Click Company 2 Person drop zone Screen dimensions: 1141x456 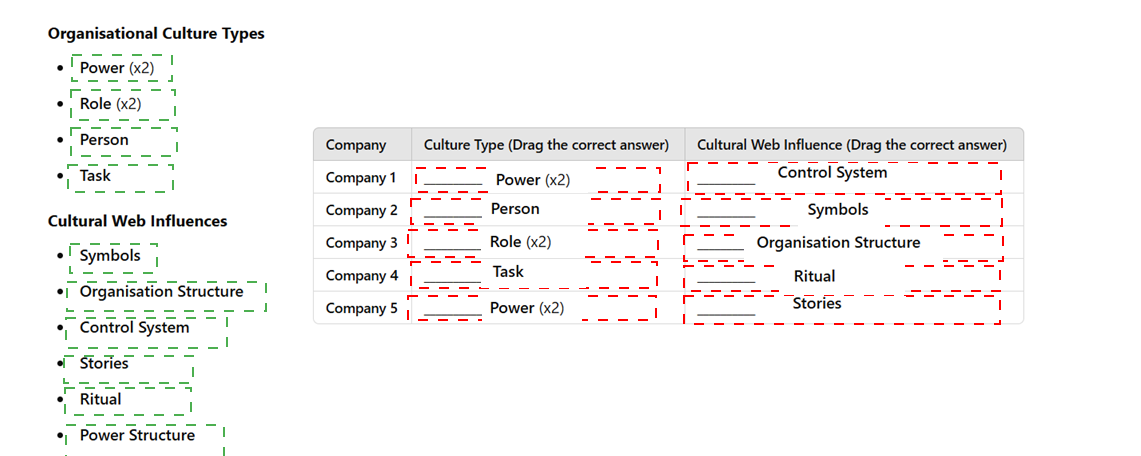click(535, 210)
